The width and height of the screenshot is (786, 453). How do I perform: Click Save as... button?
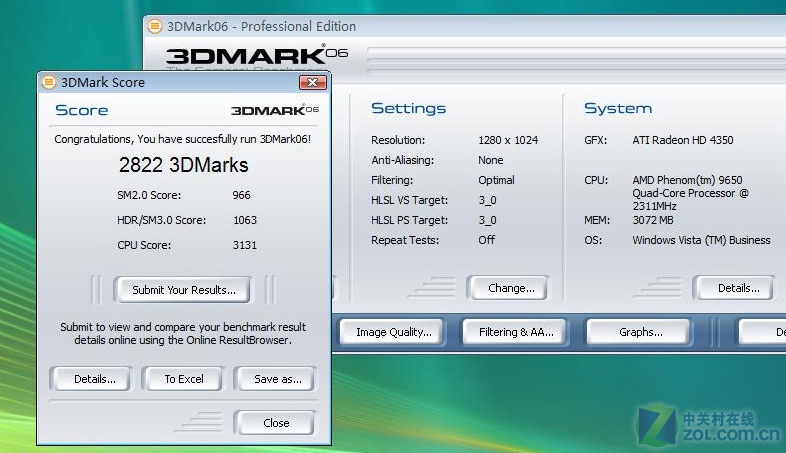pyautogui.click(x=278, y=379)
